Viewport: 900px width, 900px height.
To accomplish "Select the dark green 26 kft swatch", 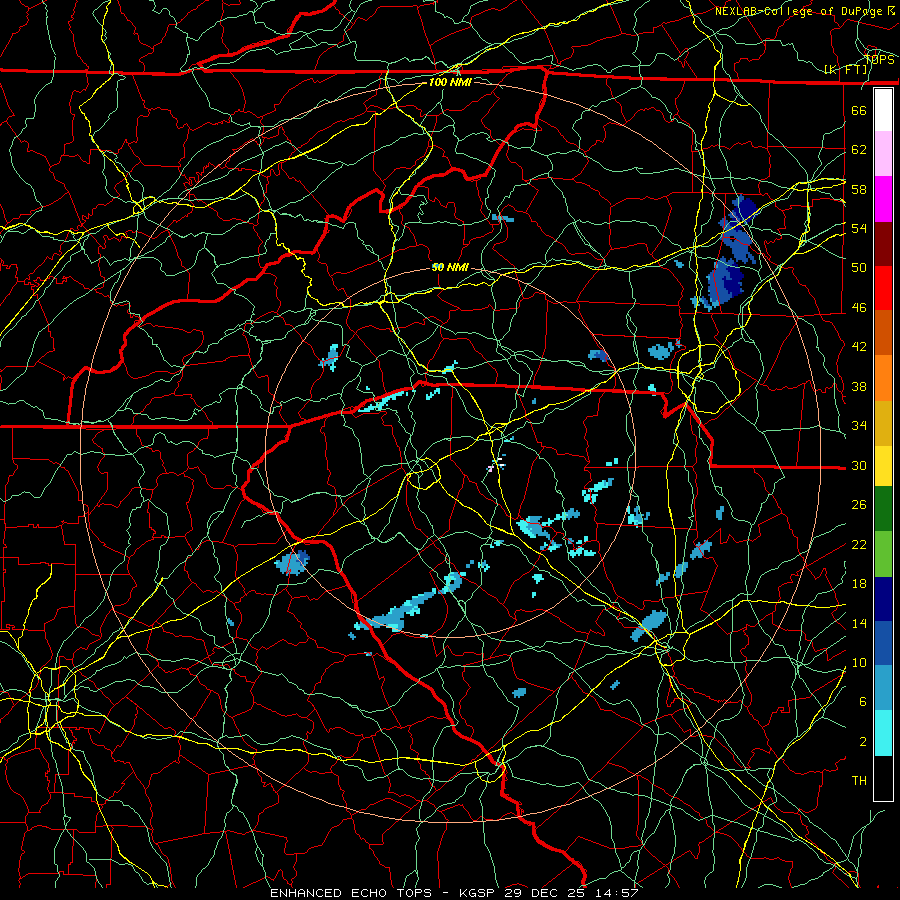I will pos(883,509).
